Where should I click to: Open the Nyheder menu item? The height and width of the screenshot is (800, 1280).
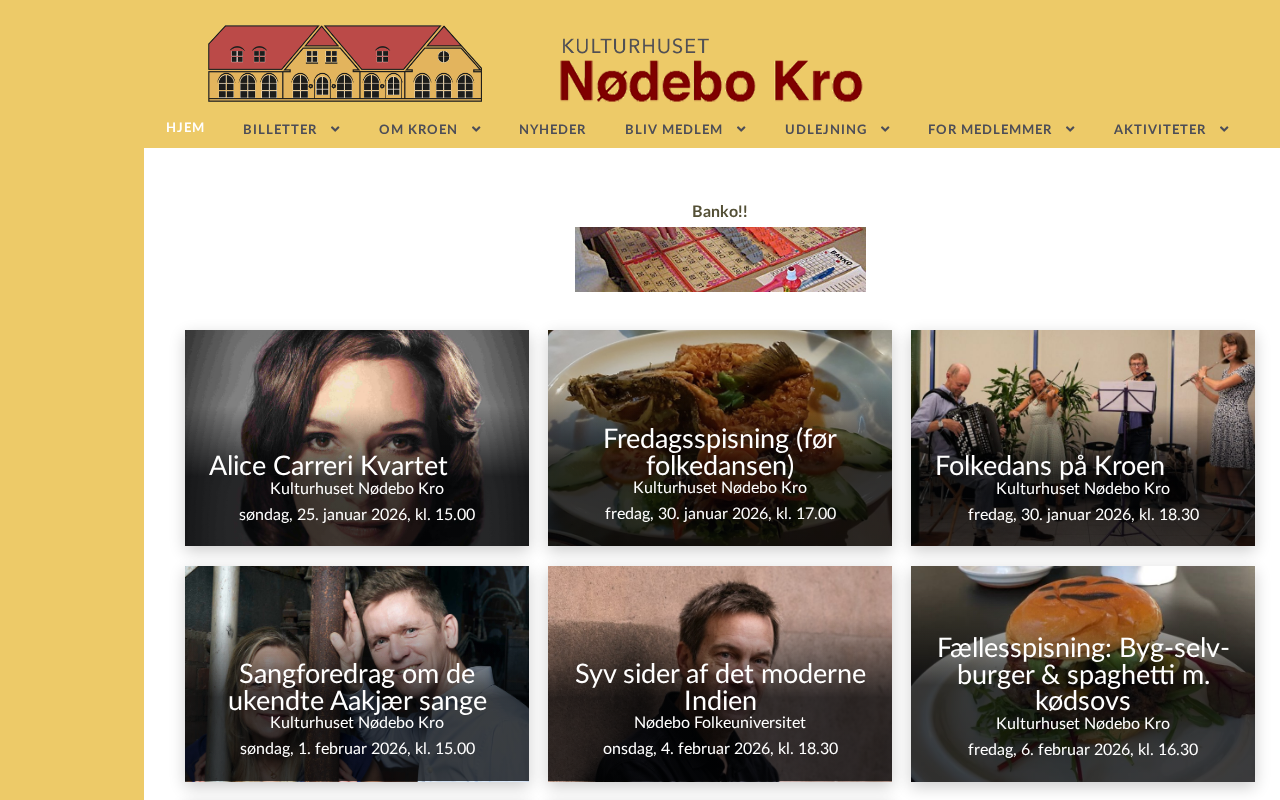(552, 129)
